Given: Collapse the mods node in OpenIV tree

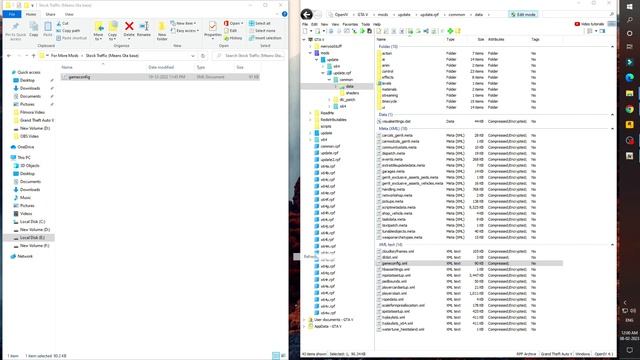Looking at the screenshot, I should click(x=310, y=53).
